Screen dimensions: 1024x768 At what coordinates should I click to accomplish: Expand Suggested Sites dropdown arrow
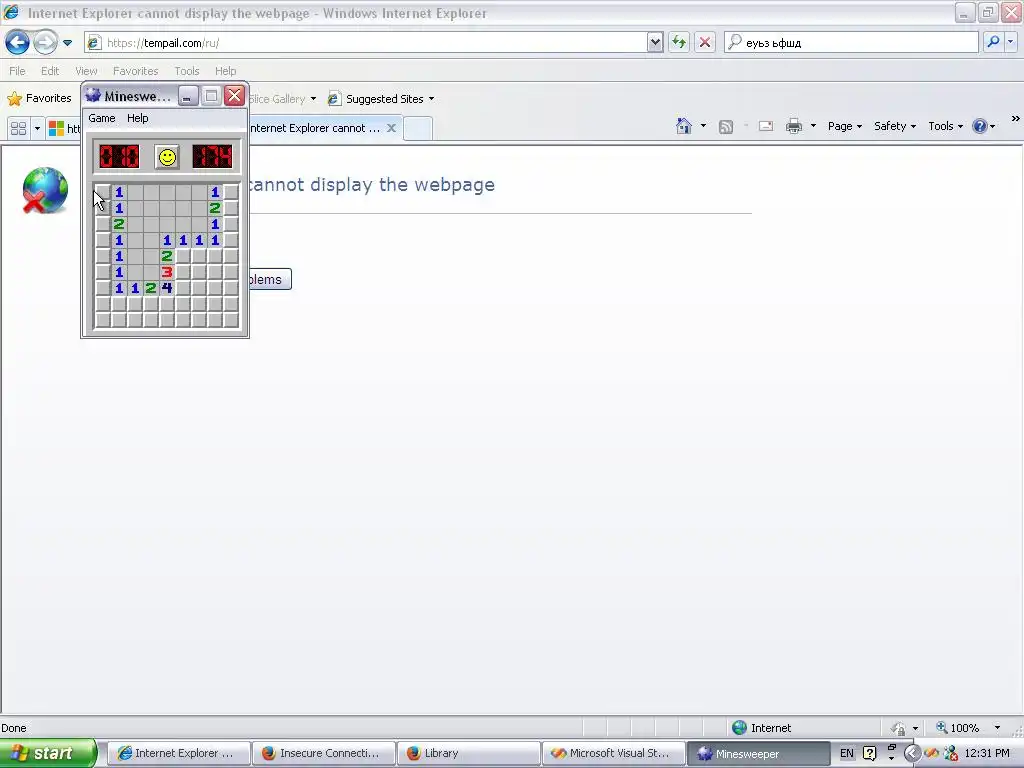(431, 99)
